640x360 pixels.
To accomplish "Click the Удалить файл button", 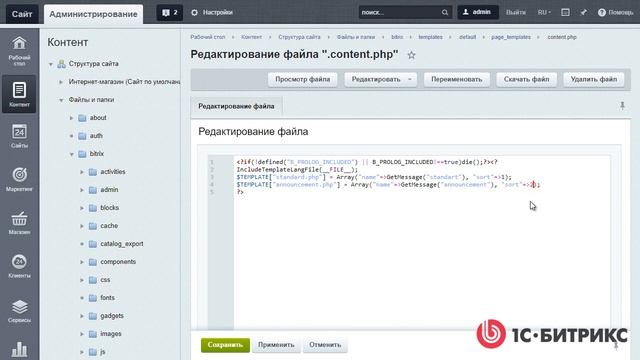I will coord(594,79).
